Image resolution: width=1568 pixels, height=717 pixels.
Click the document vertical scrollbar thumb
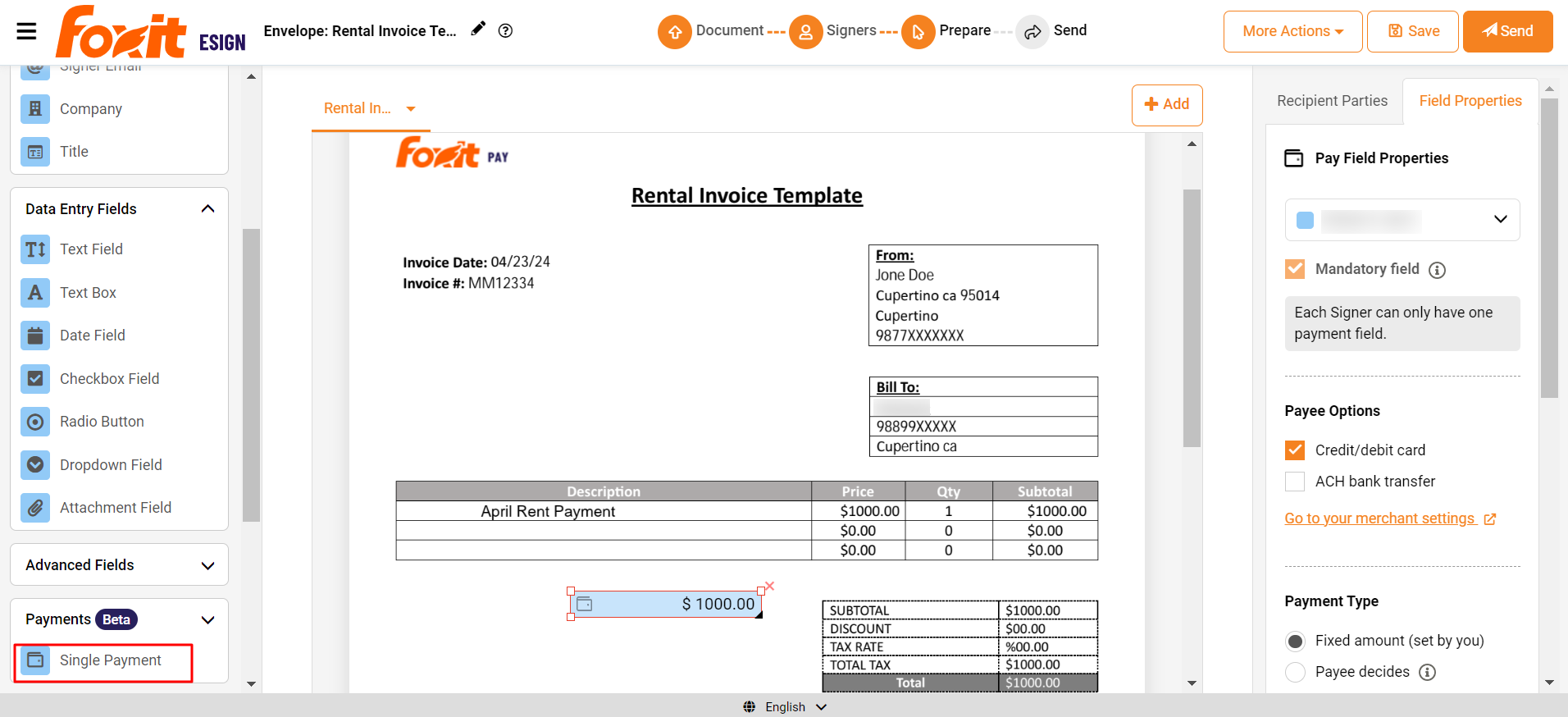[1192, 318]
